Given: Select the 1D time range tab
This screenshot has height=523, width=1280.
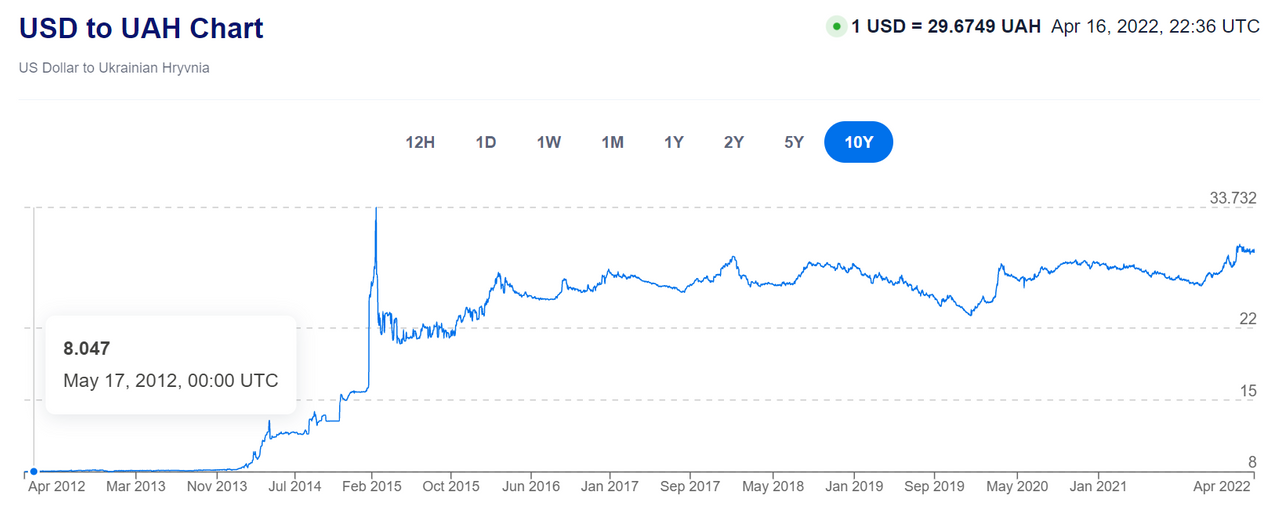Looking at the screenshot, I should [486, 142].
